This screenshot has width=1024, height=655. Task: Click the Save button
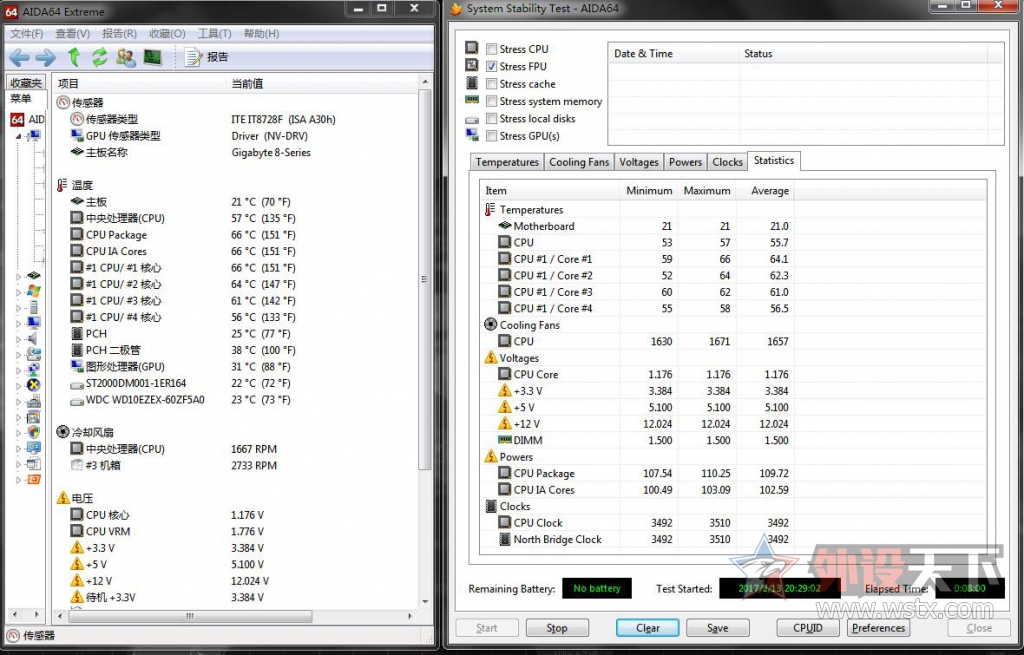coord(717,628)
